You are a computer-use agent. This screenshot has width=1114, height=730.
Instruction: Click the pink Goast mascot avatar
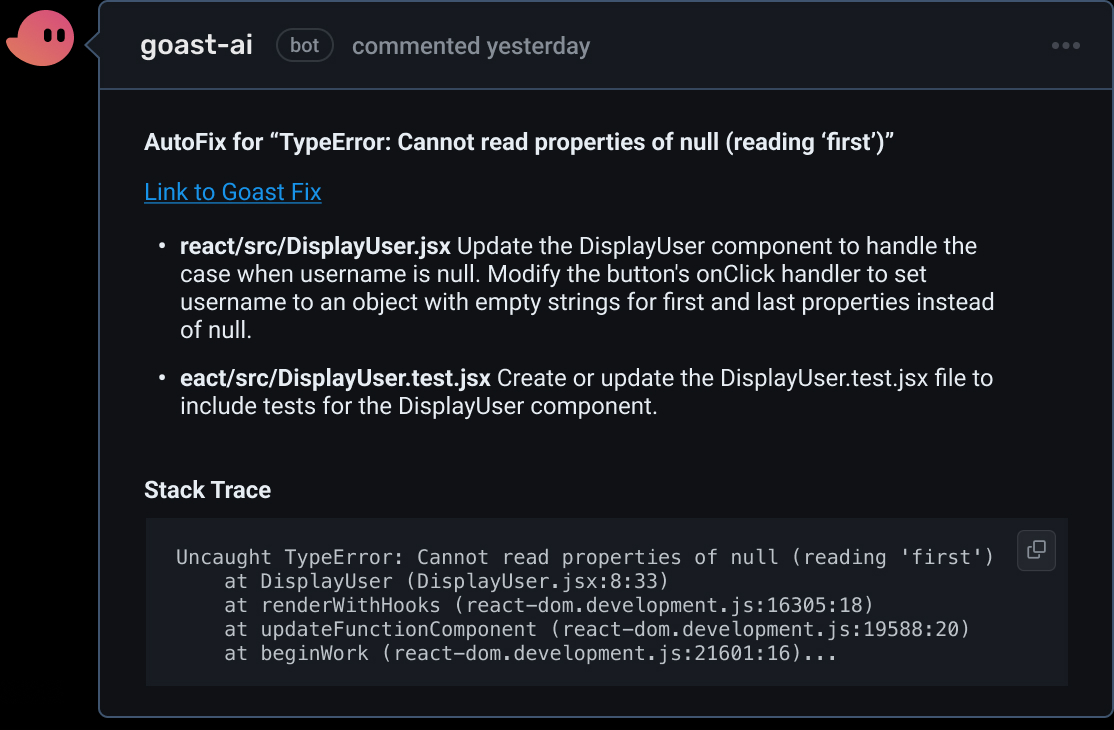[40, 37]
